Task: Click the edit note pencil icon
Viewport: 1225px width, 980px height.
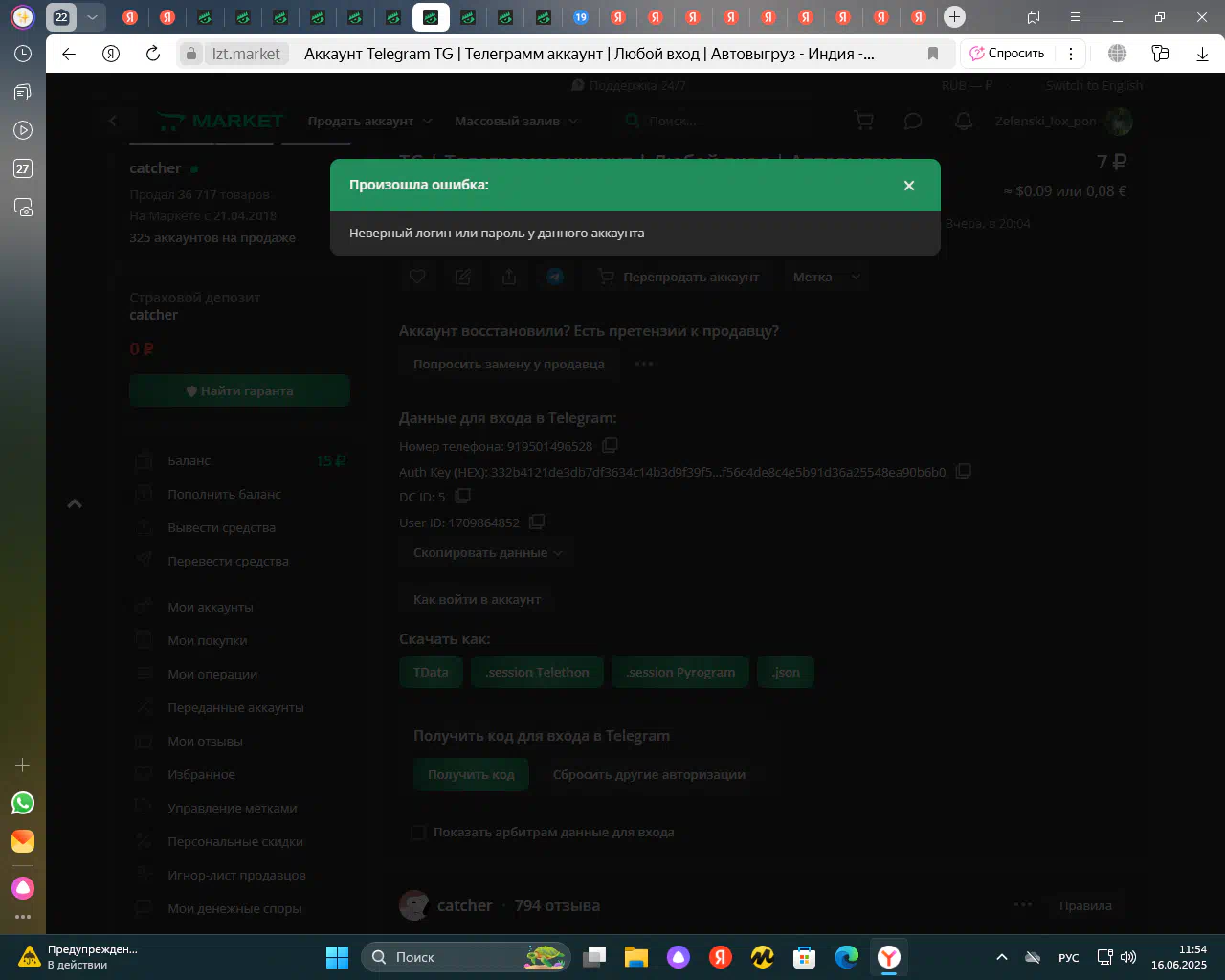Action: tap(463, 277)
